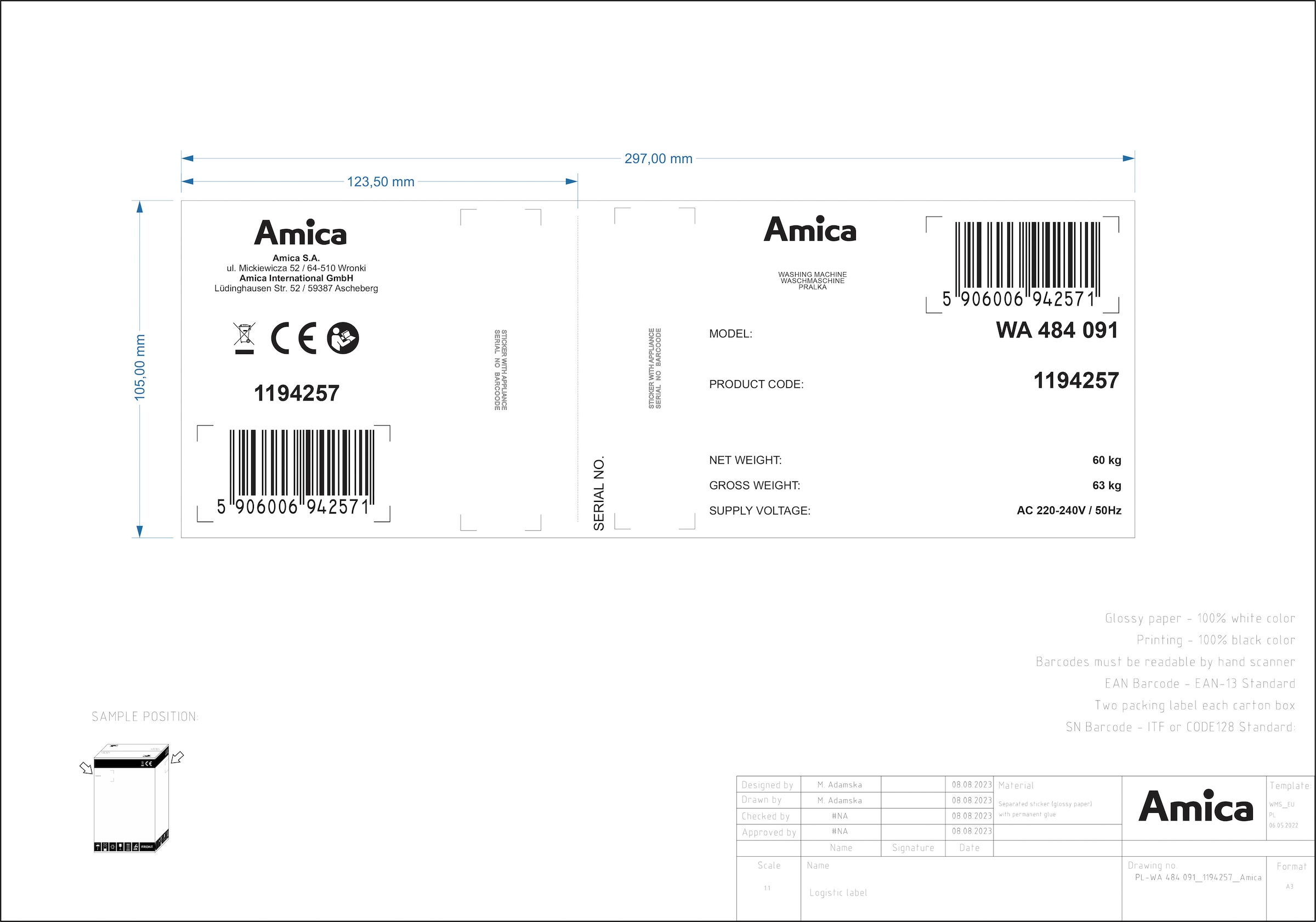1316x922 pixels.
Task: Select the '60 kg' net weight value
Action: point(1106,460)
